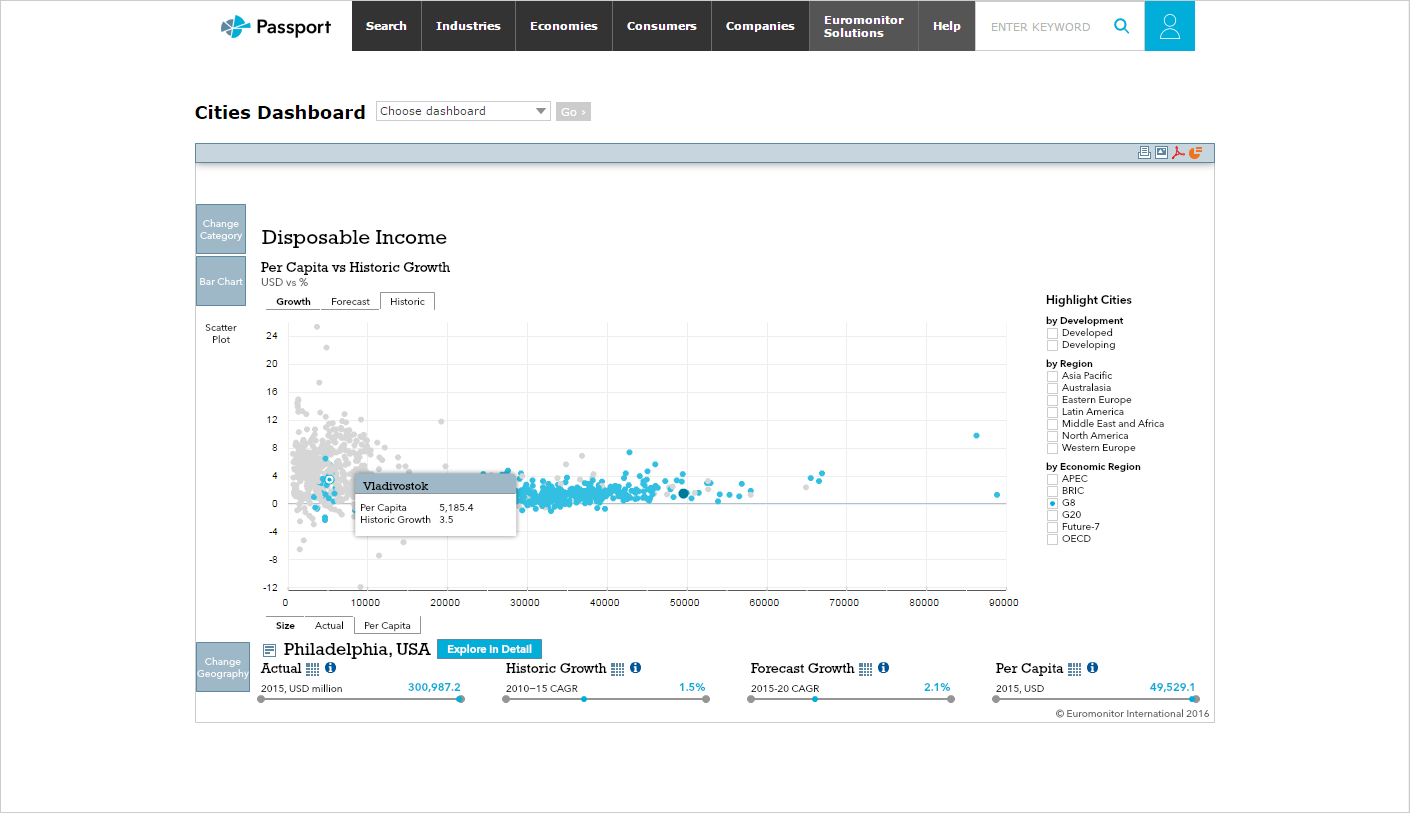Select the Economies menu item
This screenshot has height=813, width=1410.
click(563, 26)
